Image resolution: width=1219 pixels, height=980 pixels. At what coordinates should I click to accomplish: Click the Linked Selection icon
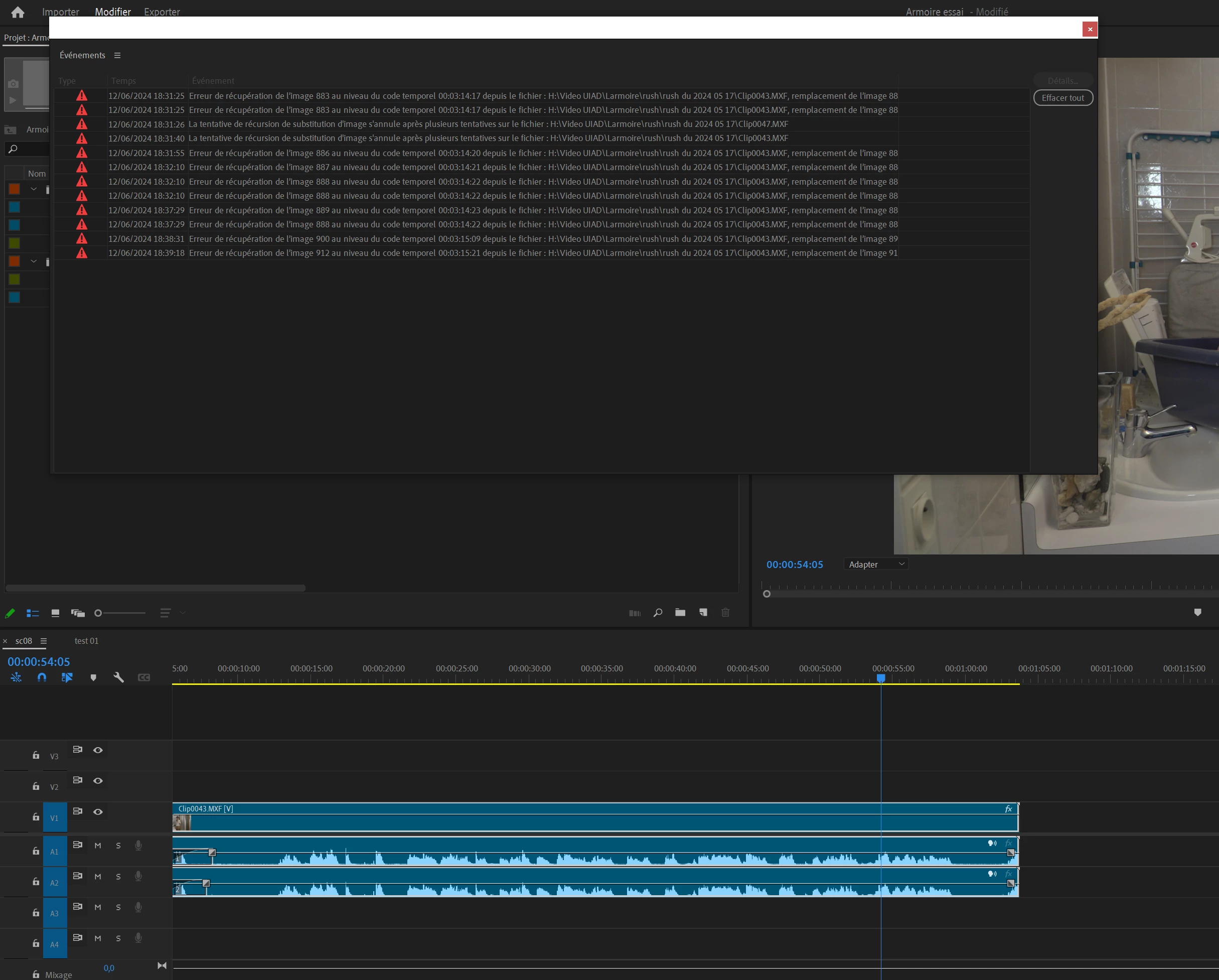(67, 677)
